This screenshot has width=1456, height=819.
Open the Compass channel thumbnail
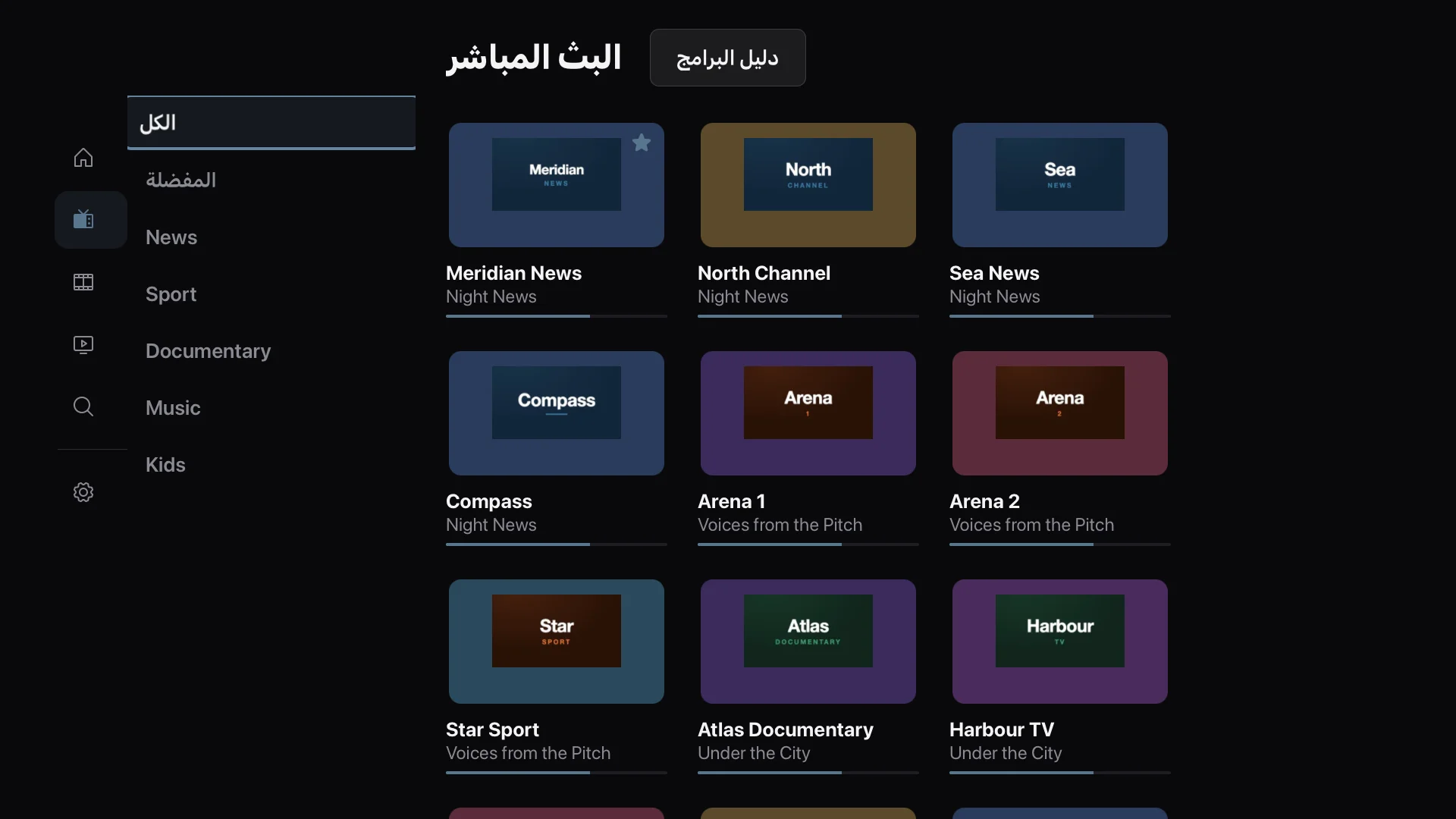pos(557,413)
